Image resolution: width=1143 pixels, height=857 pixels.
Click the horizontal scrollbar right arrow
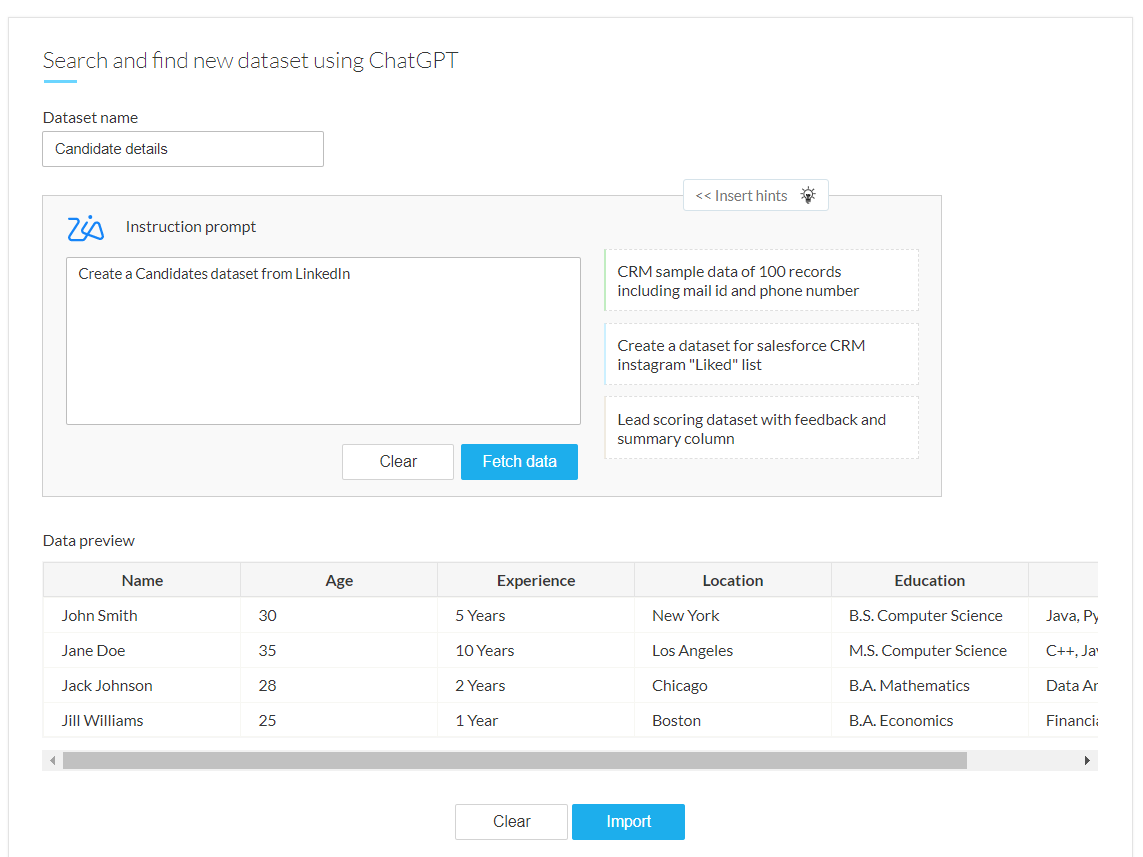pyautogui.click(x=1087, y=761)
